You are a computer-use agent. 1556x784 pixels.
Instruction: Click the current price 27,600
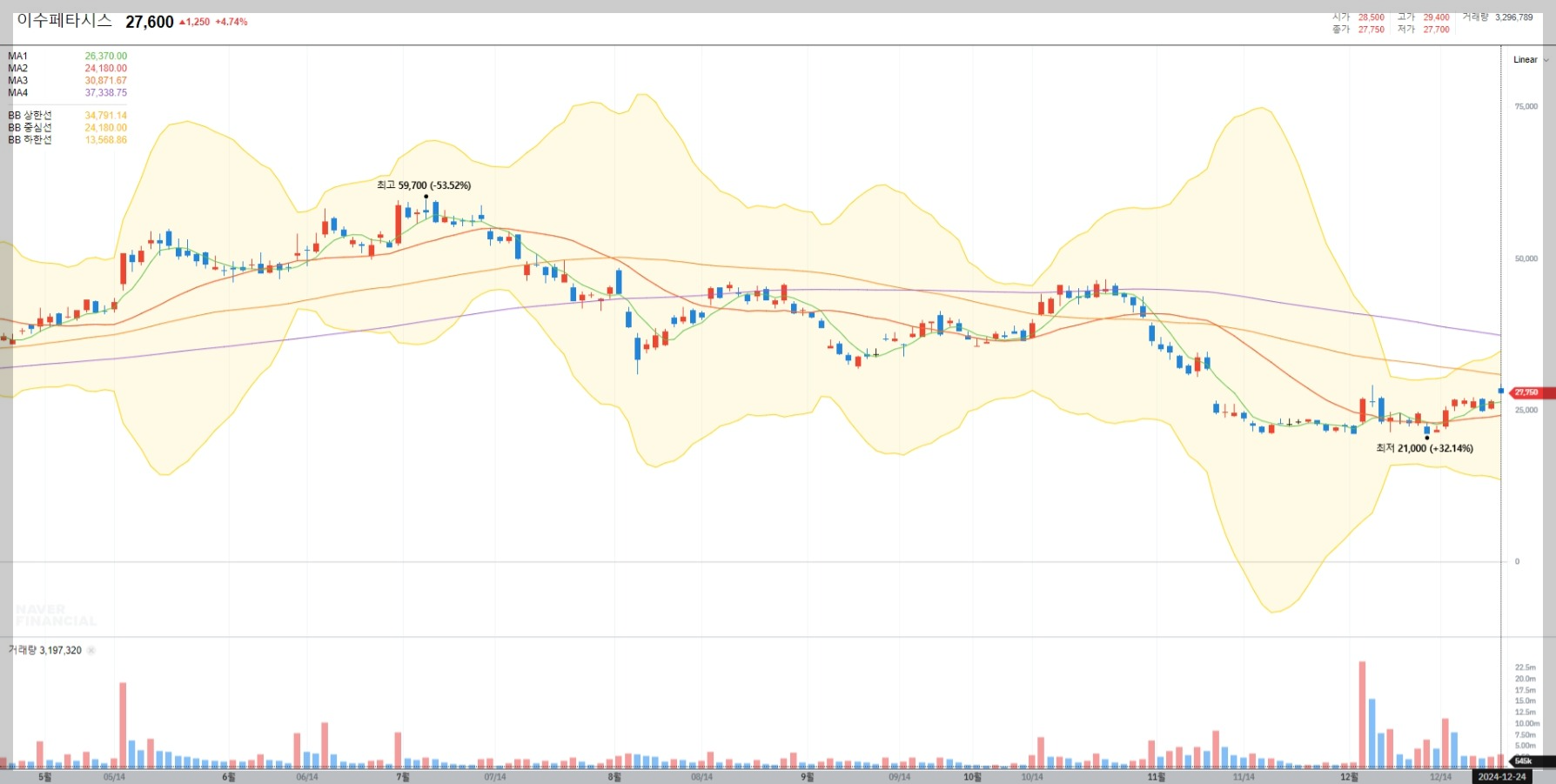coord(150,22)
